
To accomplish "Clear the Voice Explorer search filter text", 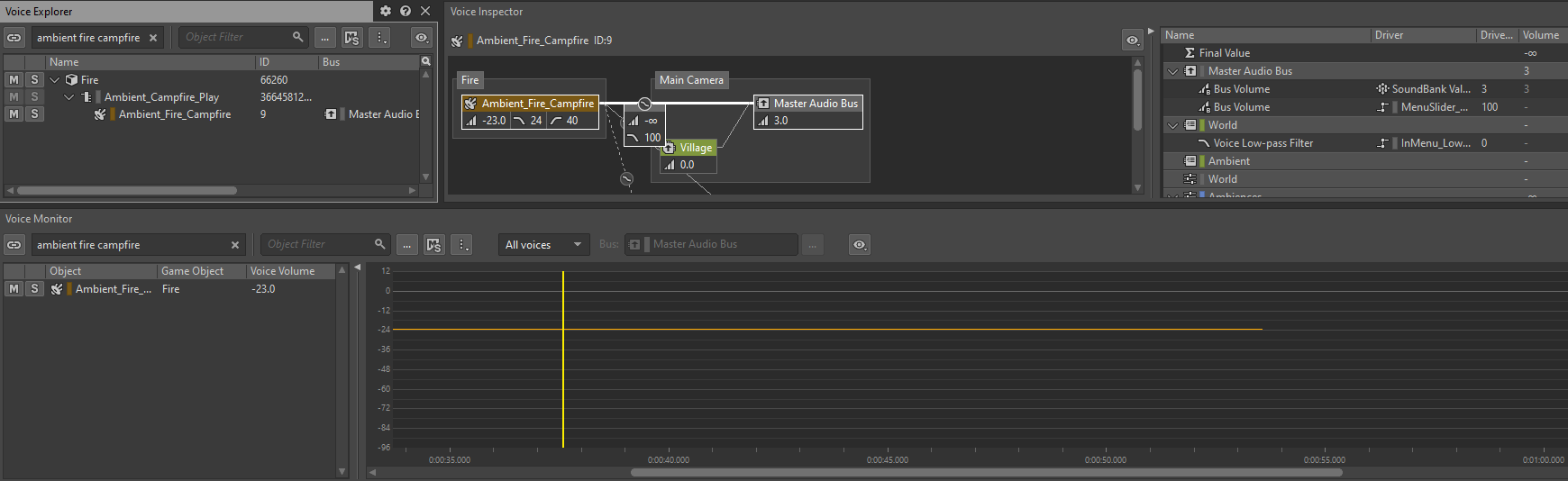I will point(153,38).
